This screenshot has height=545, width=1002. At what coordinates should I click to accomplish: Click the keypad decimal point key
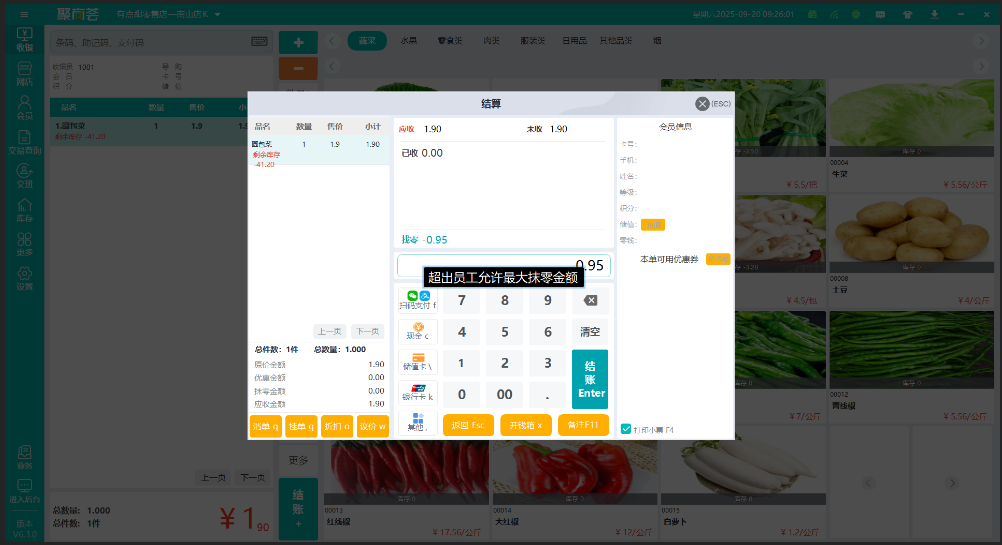point(547,394)
